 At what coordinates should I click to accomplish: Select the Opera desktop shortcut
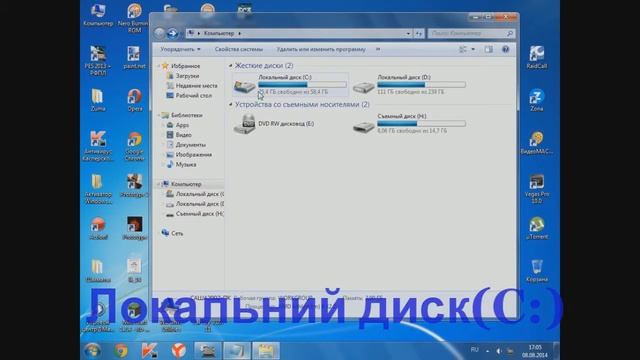pos(134,100)
